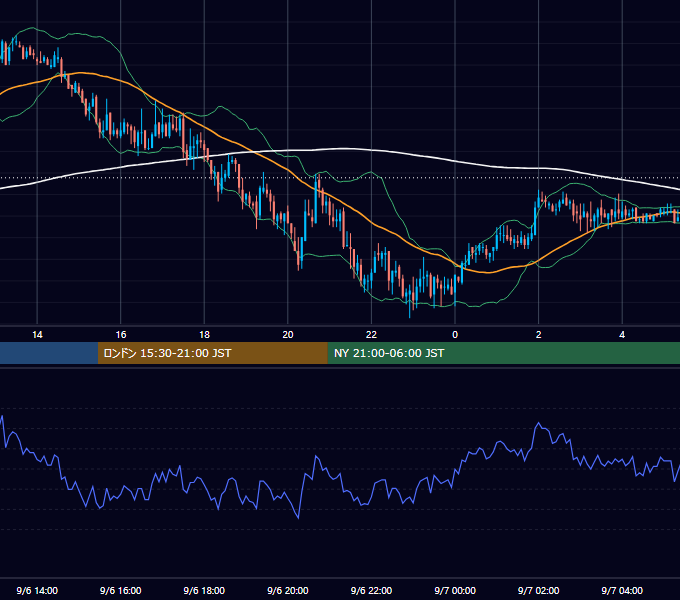Click the 16 hour label on price chart axis
Image resolution: width=680 pixels, height=600 pixels.
tap(121, 335)
